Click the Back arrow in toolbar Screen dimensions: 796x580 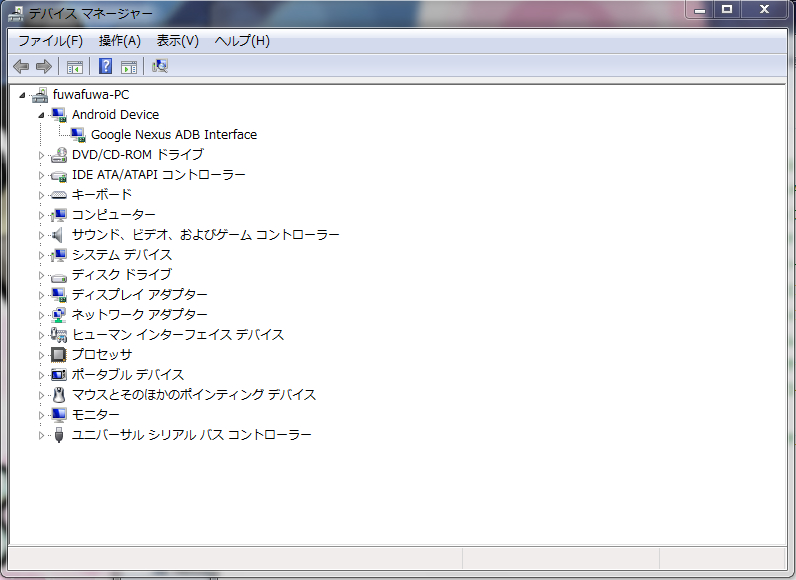[x=21, y=67]
